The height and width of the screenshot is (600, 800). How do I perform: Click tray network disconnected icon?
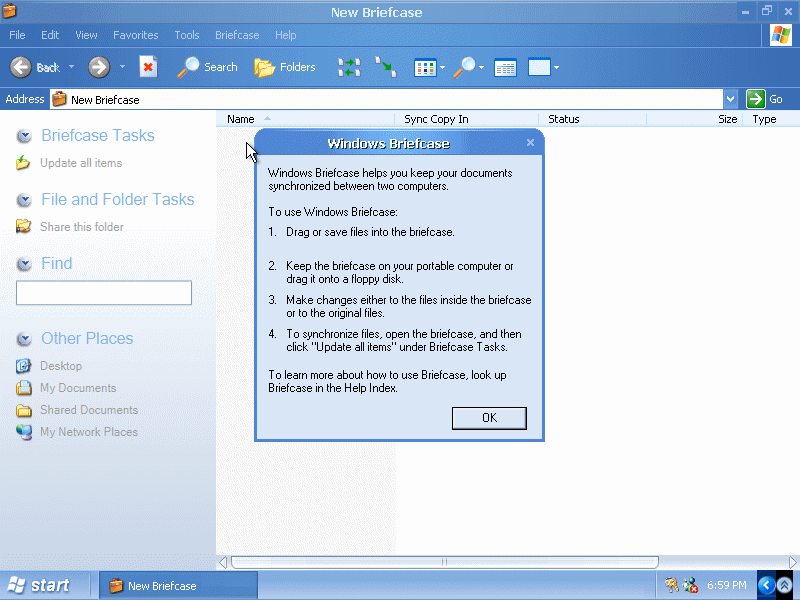click(690, 585)
